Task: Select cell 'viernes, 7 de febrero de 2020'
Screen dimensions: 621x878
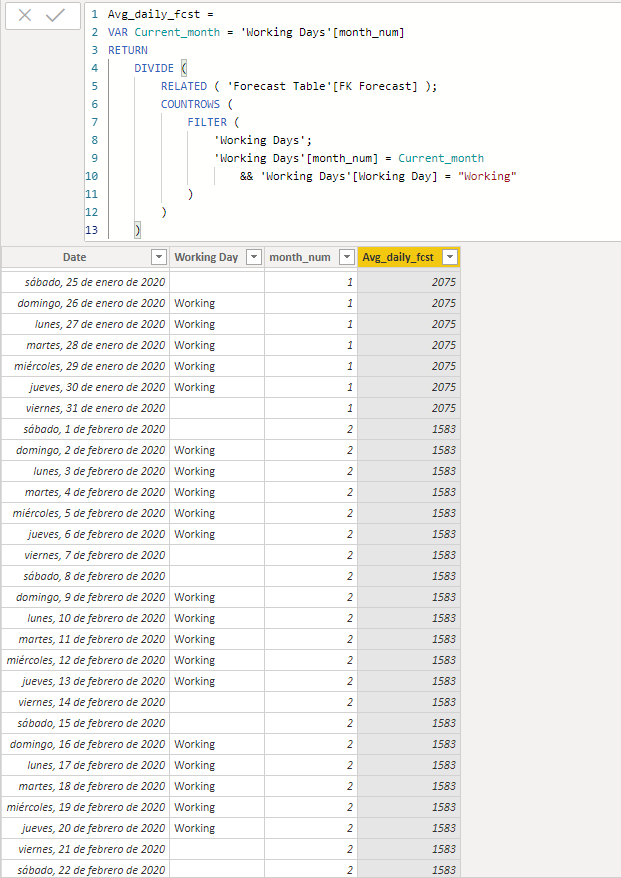Action: (x=85, y=555)
